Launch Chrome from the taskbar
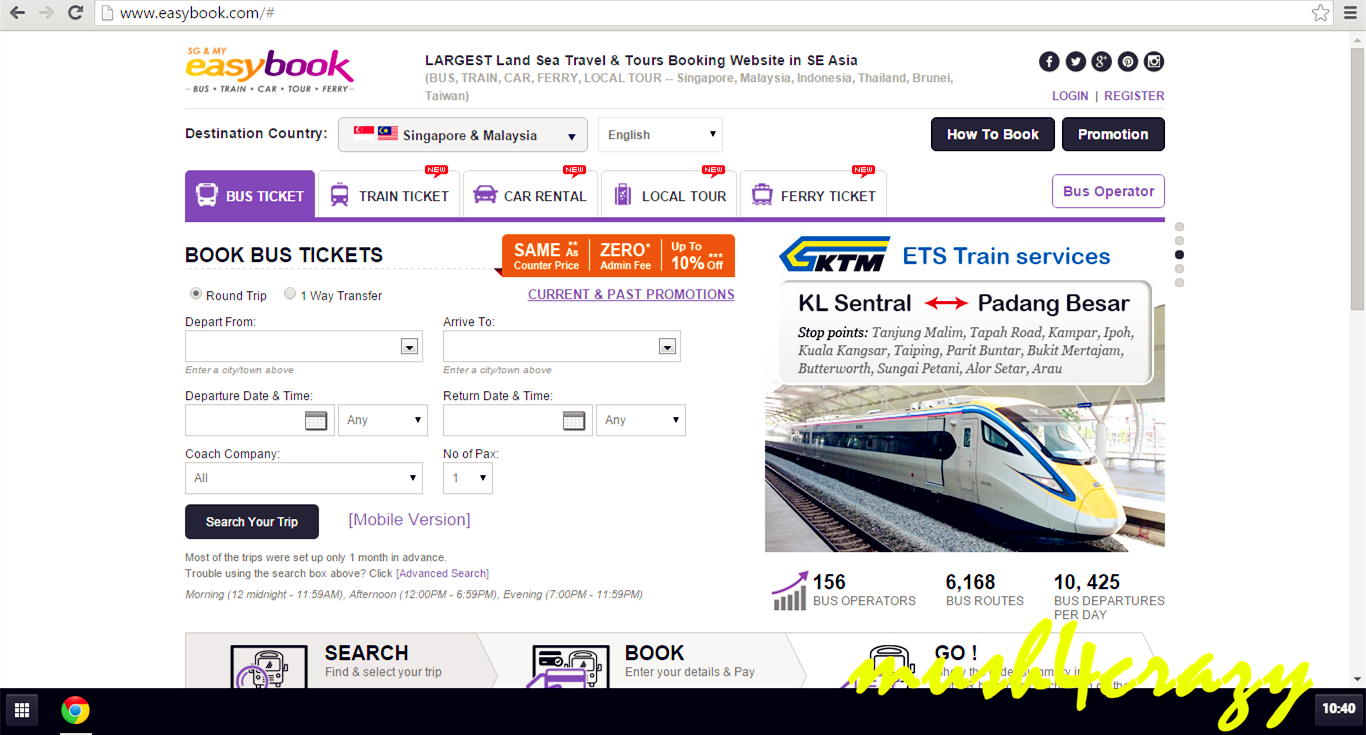 tap(75, 711)
